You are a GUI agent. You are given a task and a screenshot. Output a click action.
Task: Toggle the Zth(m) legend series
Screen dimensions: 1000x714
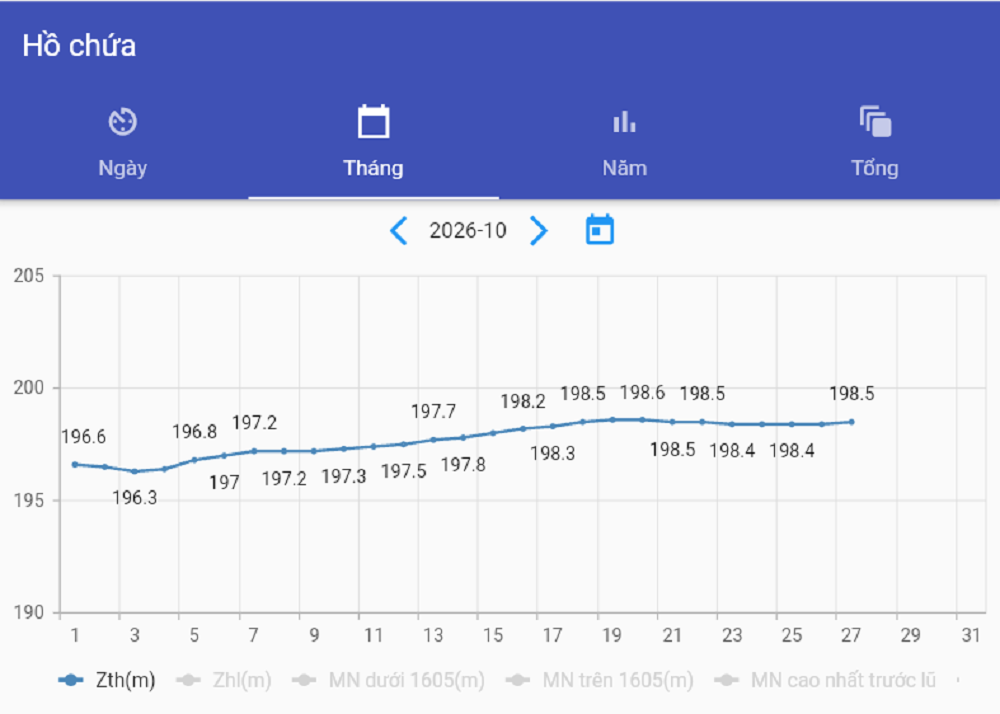click(107, 680)
